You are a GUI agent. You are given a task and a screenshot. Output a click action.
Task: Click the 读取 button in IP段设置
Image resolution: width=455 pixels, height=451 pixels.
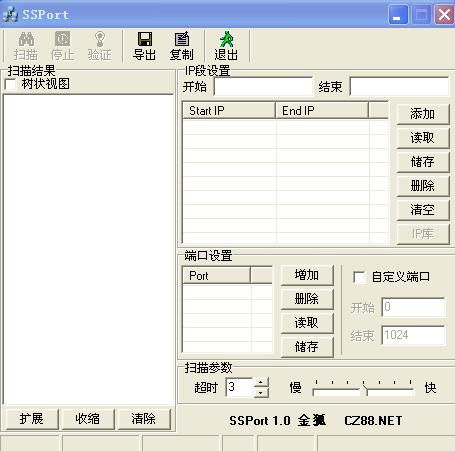point(423,138)
